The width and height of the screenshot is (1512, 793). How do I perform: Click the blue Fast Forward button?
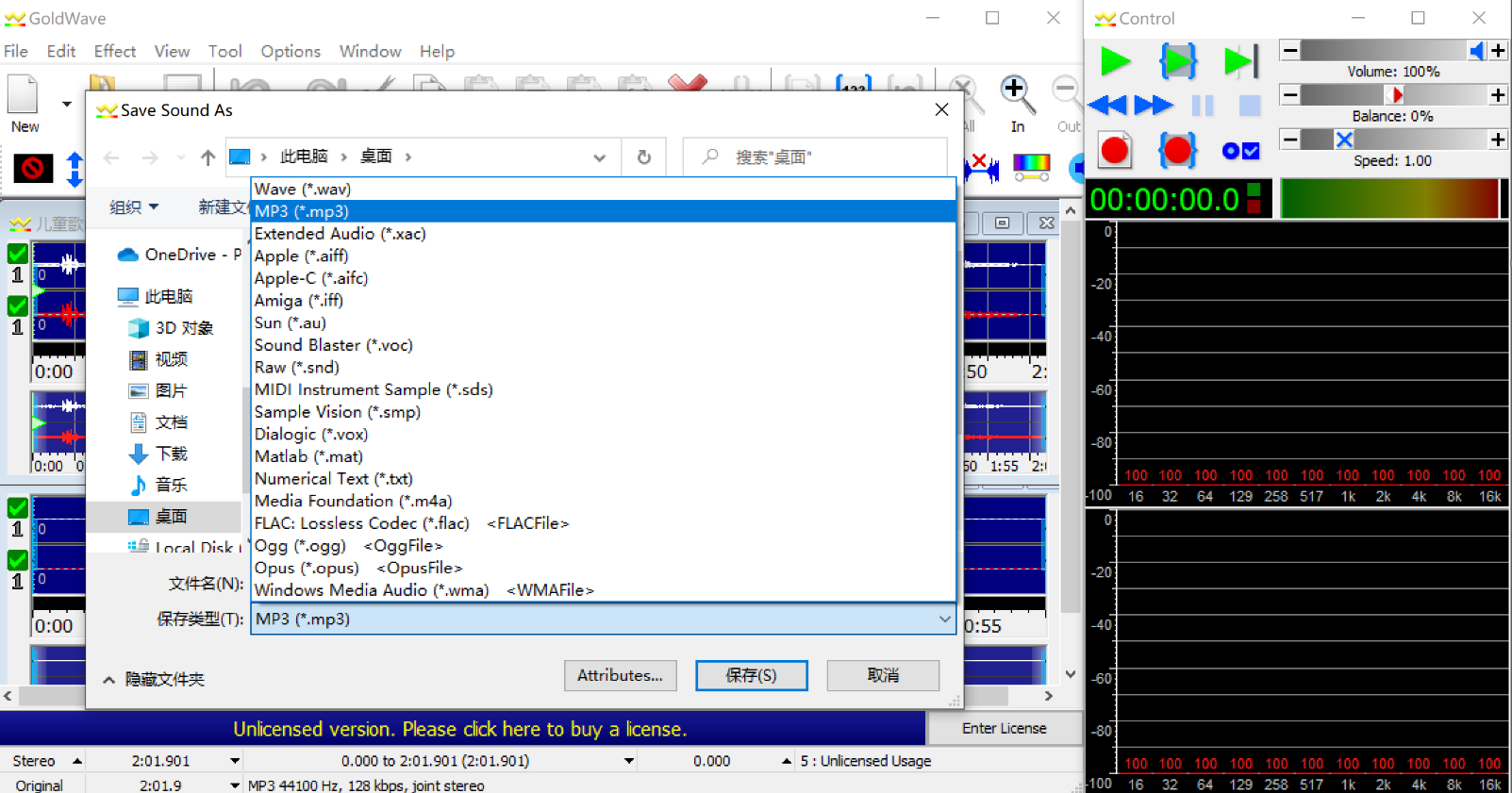pyautogui.click(x=1153, y=105)
